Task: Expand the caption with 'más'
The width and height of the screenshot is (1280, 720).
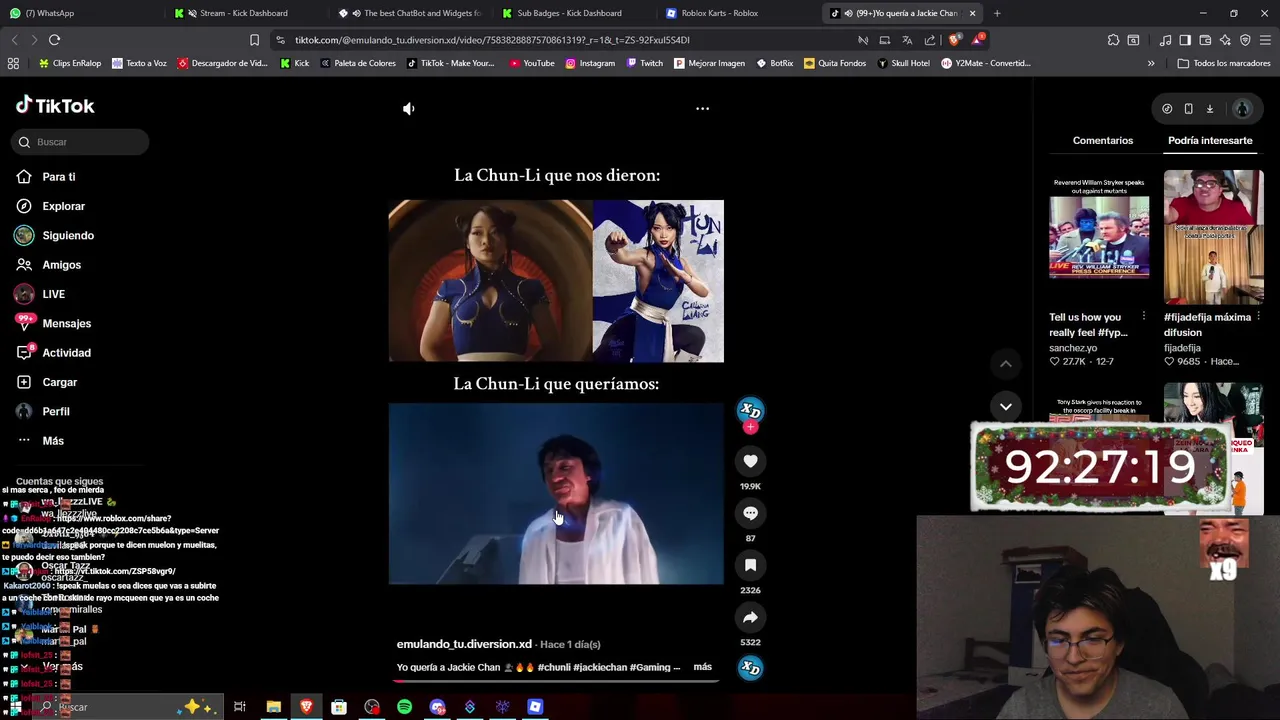Action: 702,667
